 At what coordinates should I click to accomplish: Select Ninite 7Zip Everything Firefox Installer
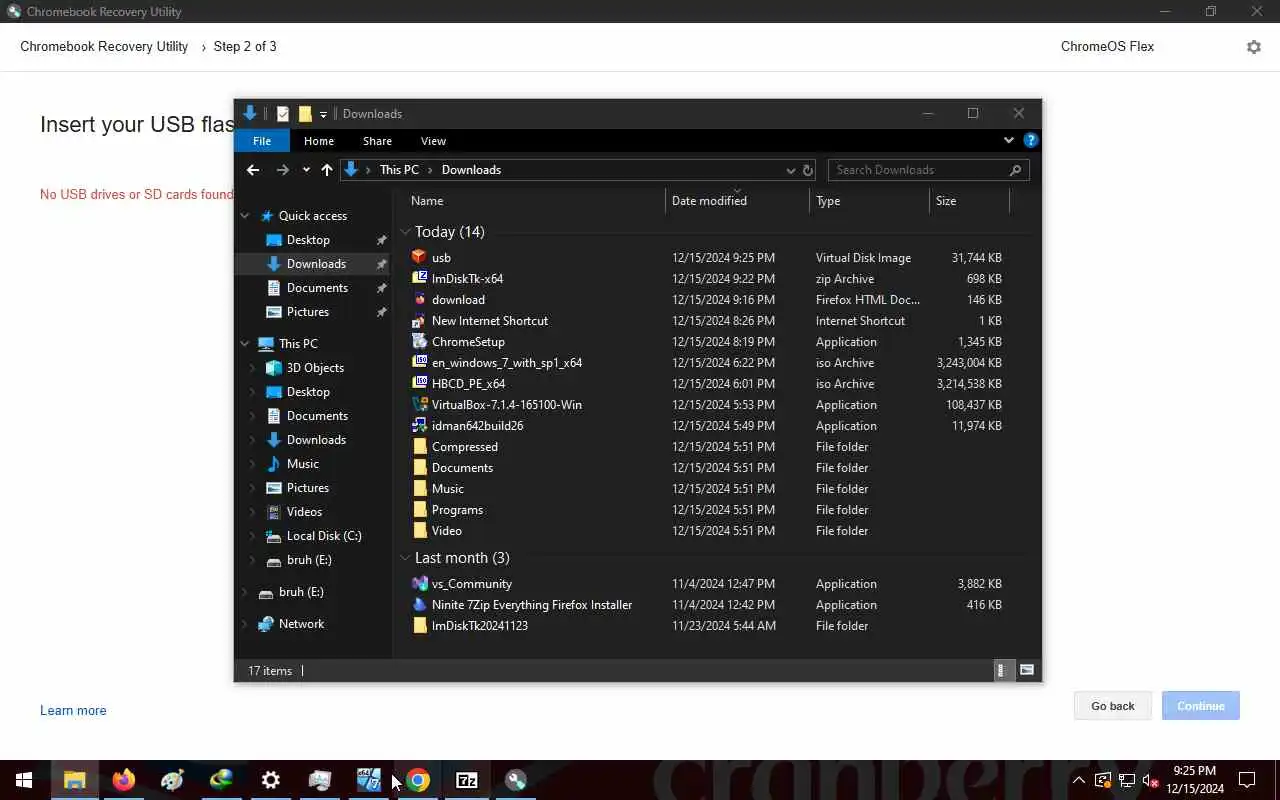[706, 605]
